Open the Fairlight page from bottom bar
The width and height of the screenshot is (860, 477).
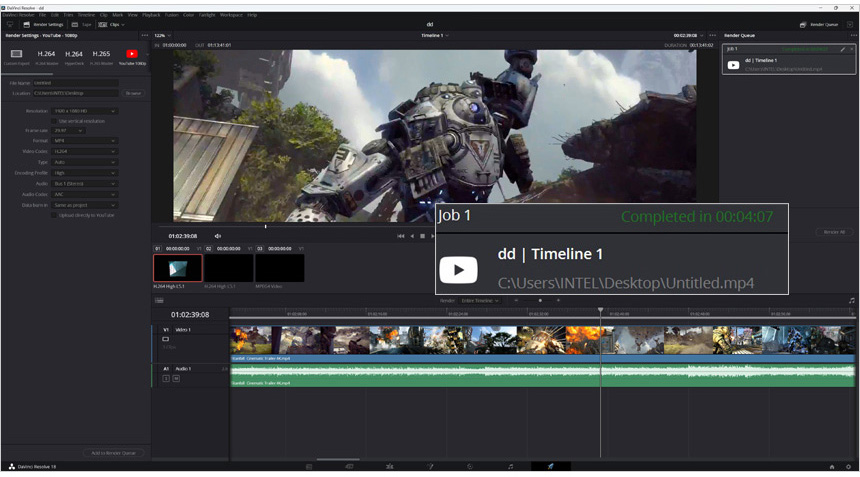(x=510, y=467)
